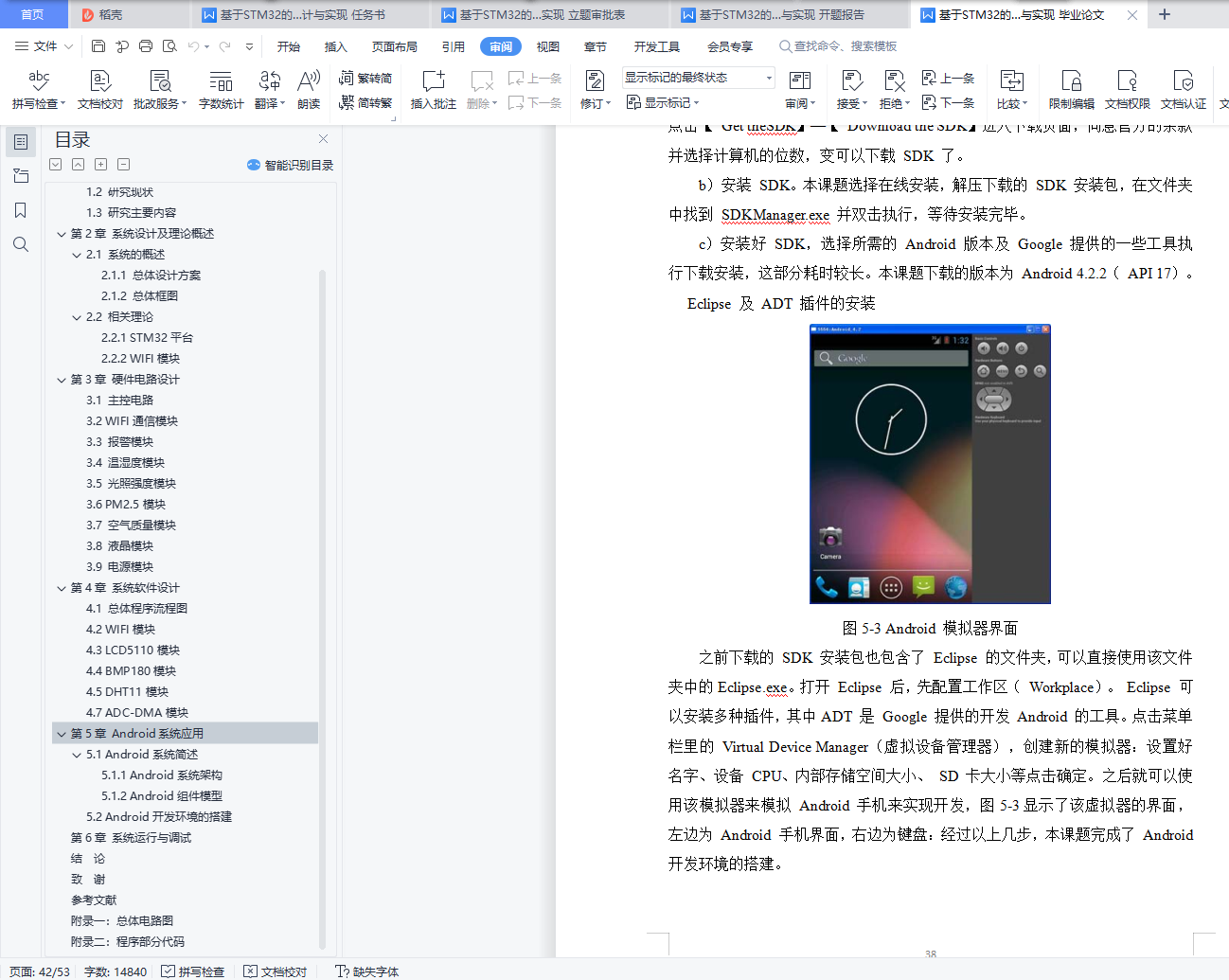
Task: Click the Android emulator figure image
Action: tap(930, 464)
